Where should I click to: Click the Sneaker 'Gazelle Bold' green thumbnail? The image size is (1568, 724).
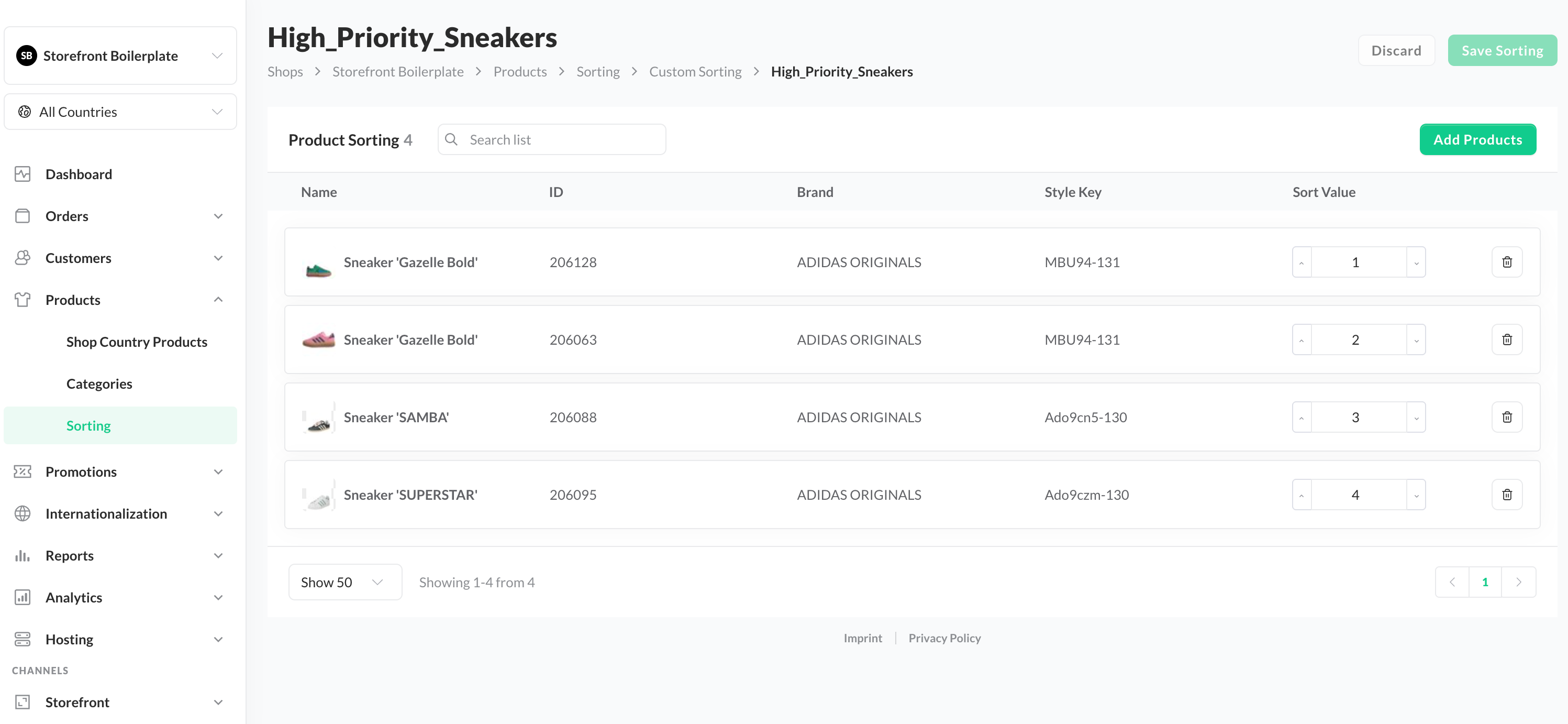pos(318,268)
